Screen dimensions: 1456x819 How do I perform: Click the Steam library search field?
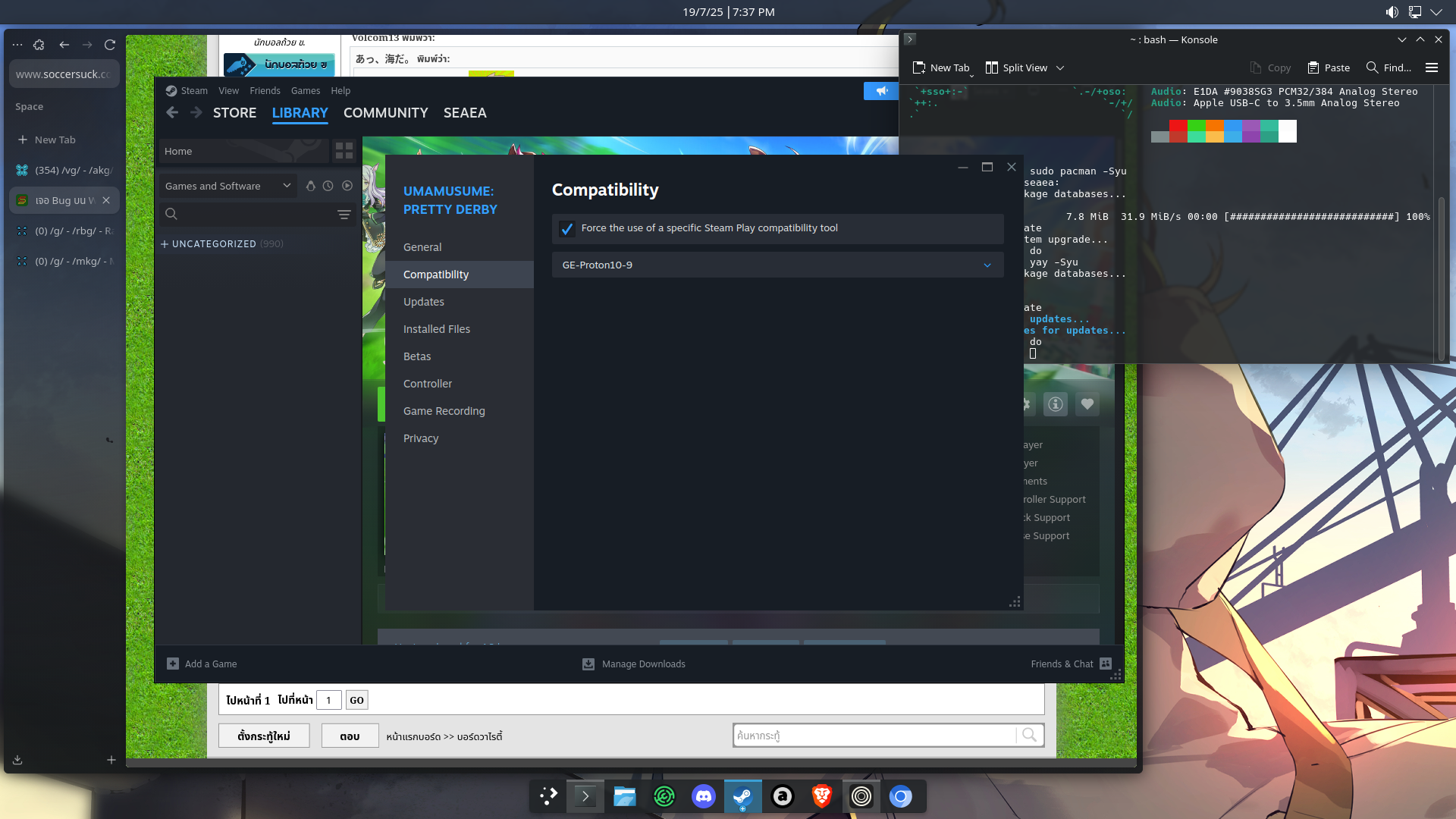246,214
